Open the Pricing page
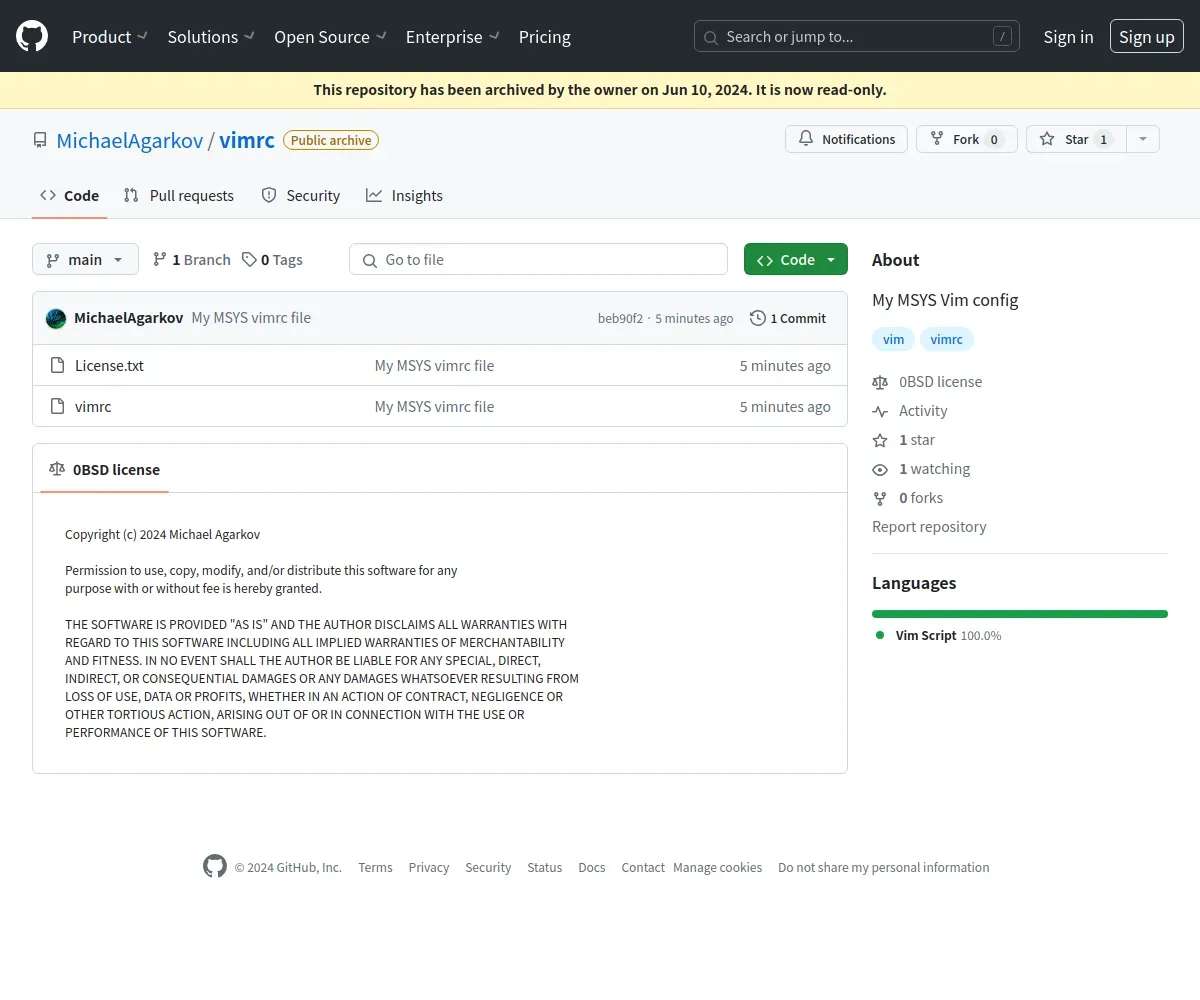Viewport: 1200px width, 1000px height. pos(545,37)
